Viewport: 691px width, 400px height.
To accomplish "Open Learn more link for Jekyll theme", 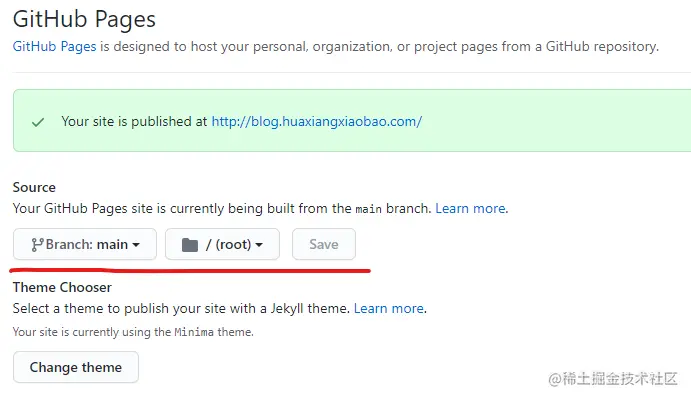I will pyautogui.click(x=389, y=308).
